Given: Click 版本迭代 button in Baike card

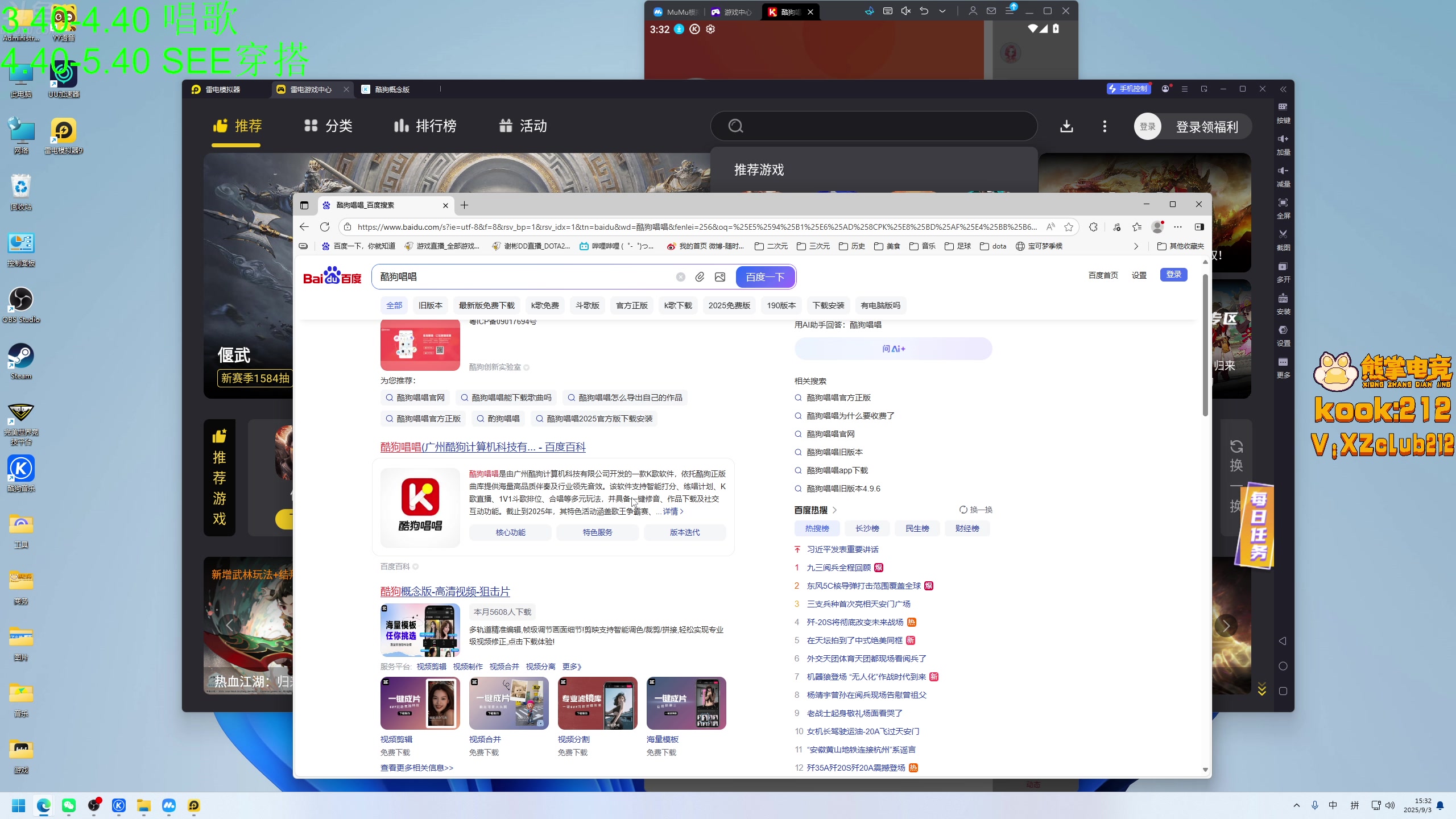Looking at the screenshot, I should click(x=685, y=532).
